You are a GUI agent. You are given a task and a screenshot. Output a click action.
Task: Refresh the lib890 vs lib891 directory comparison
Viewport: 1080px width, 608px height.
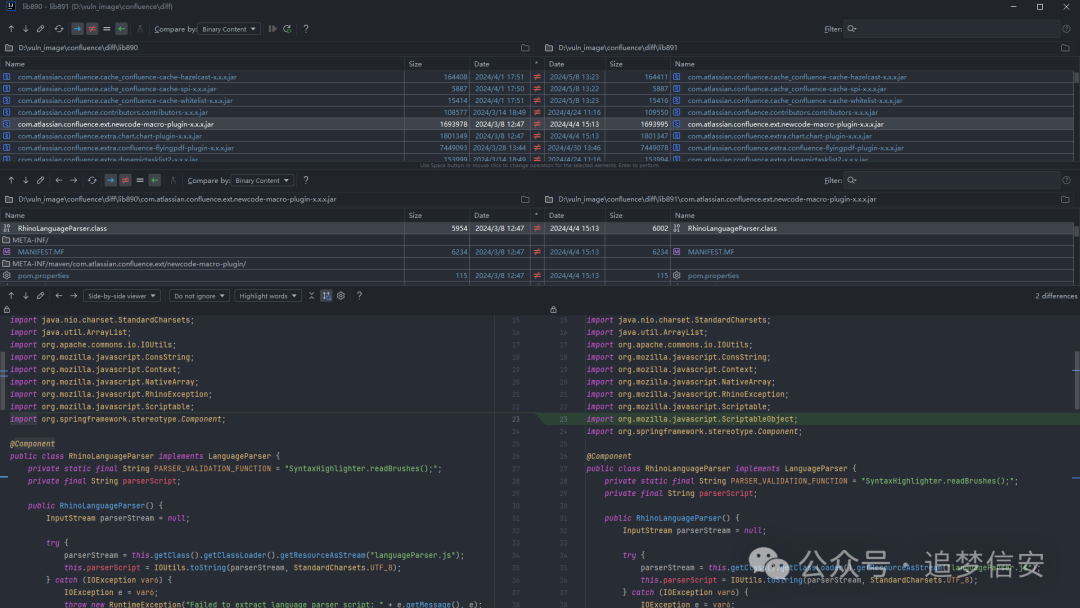59,29
